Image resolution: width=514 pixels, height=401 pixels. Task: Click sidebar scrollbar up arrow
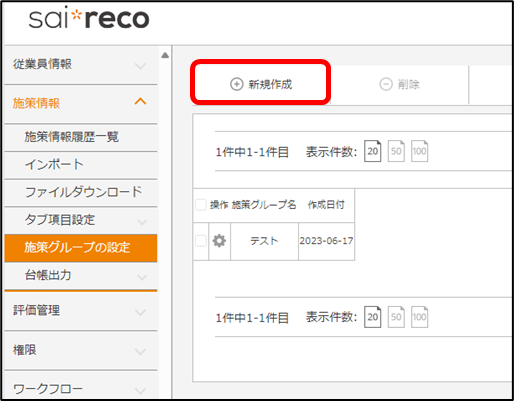point(165,56)
